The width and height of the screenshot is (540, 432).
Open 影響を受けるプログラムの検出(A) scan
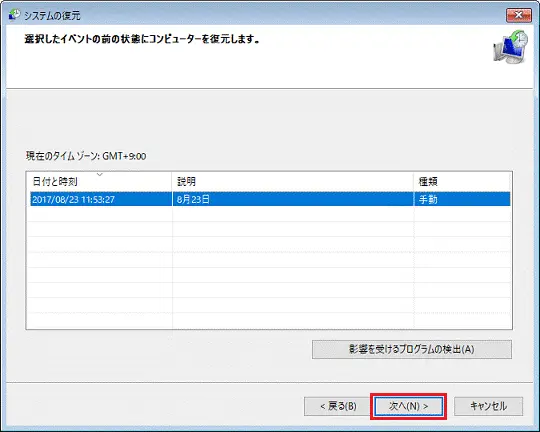pos(412,349)
